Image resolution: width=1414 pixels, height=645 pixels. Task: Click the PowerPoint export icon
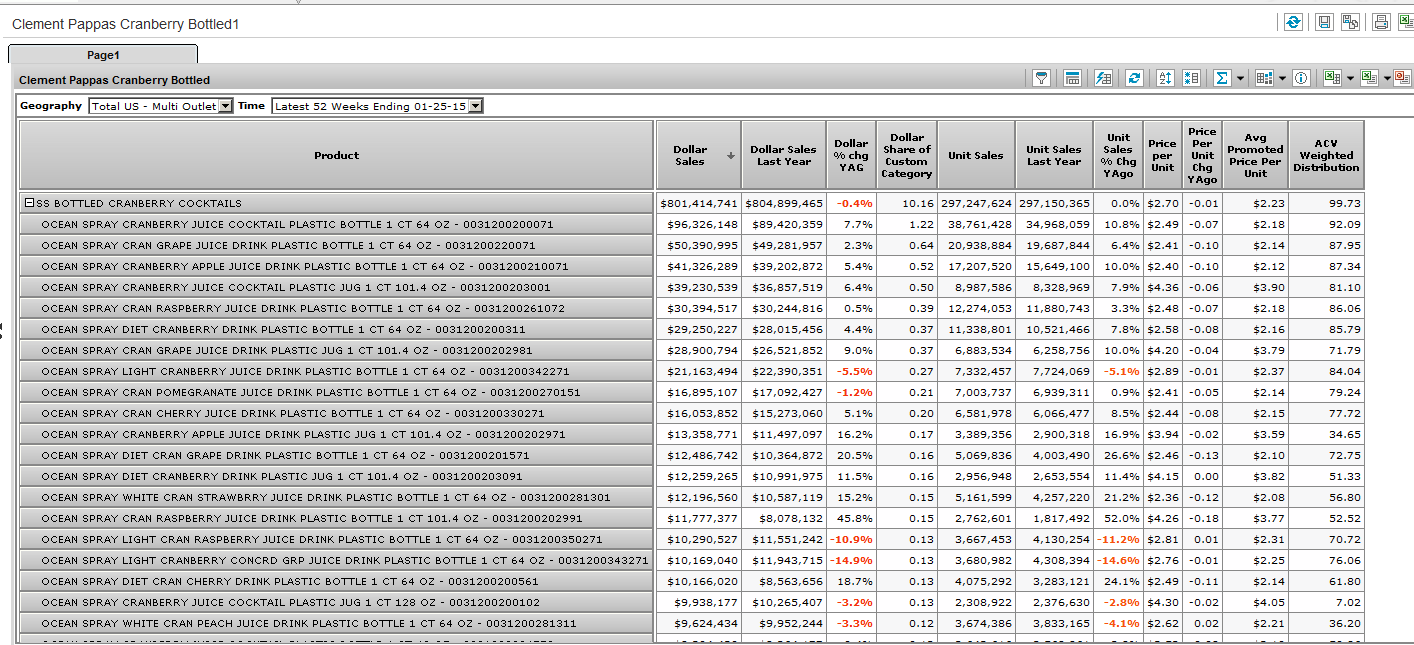pyautogui.click(x=1402, y=78)
